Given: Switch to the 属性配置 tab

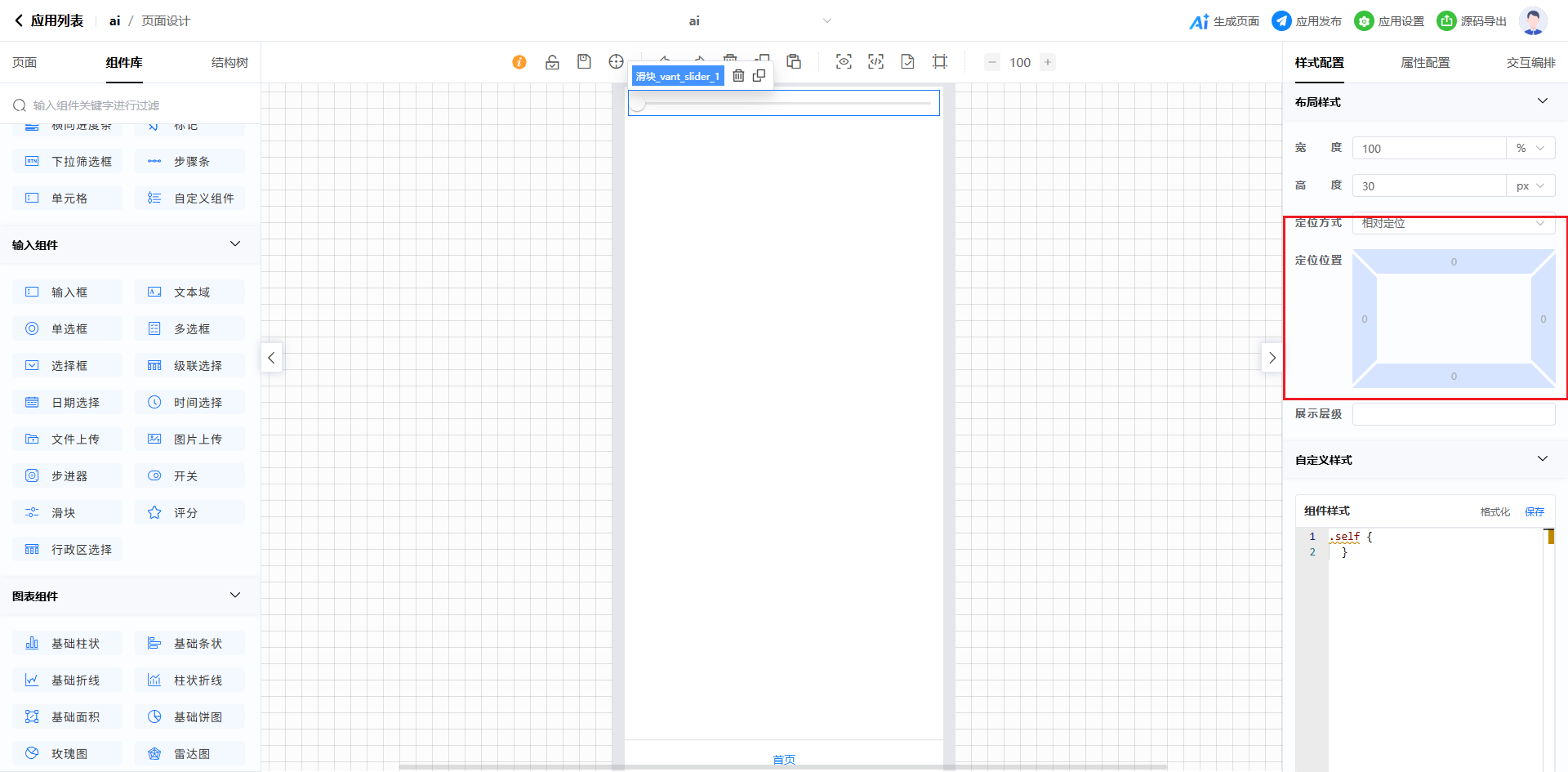Looking at the screenshot, I should click(1425, 63).
